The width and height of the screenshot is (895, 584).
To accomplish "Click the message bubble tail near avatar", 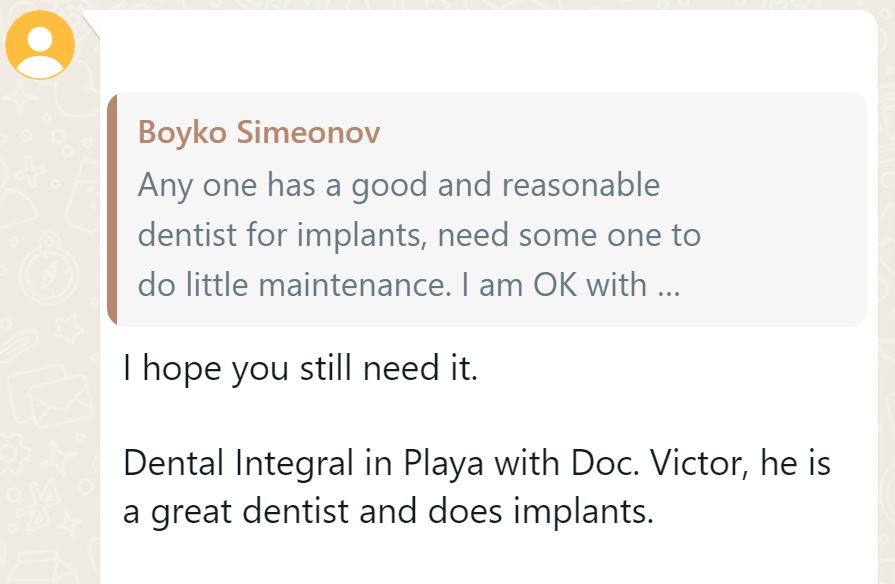I will click(x=92, y=22).
